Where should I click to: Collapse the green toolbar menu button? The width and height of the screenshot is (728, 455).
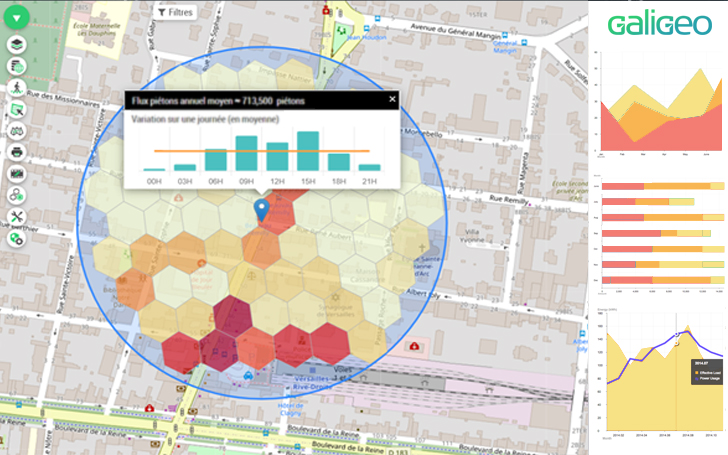(x=17, y=18)
